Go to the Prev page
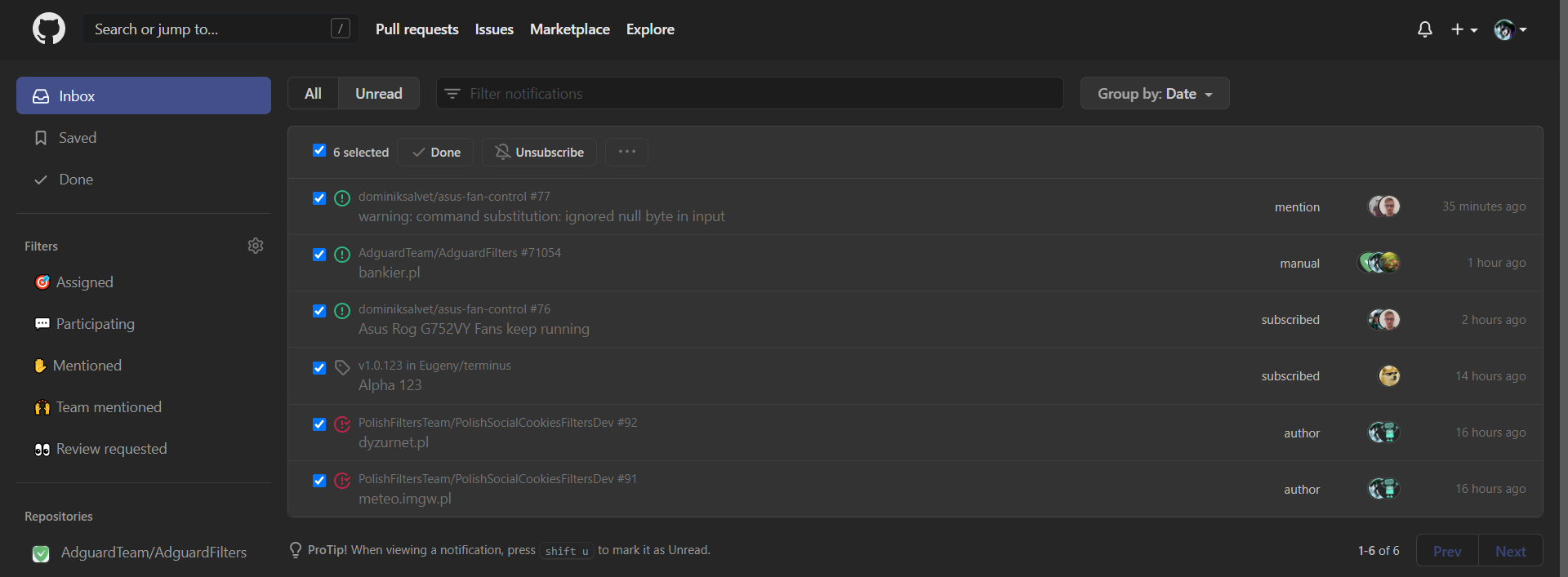 click(x=1447, y=551)
